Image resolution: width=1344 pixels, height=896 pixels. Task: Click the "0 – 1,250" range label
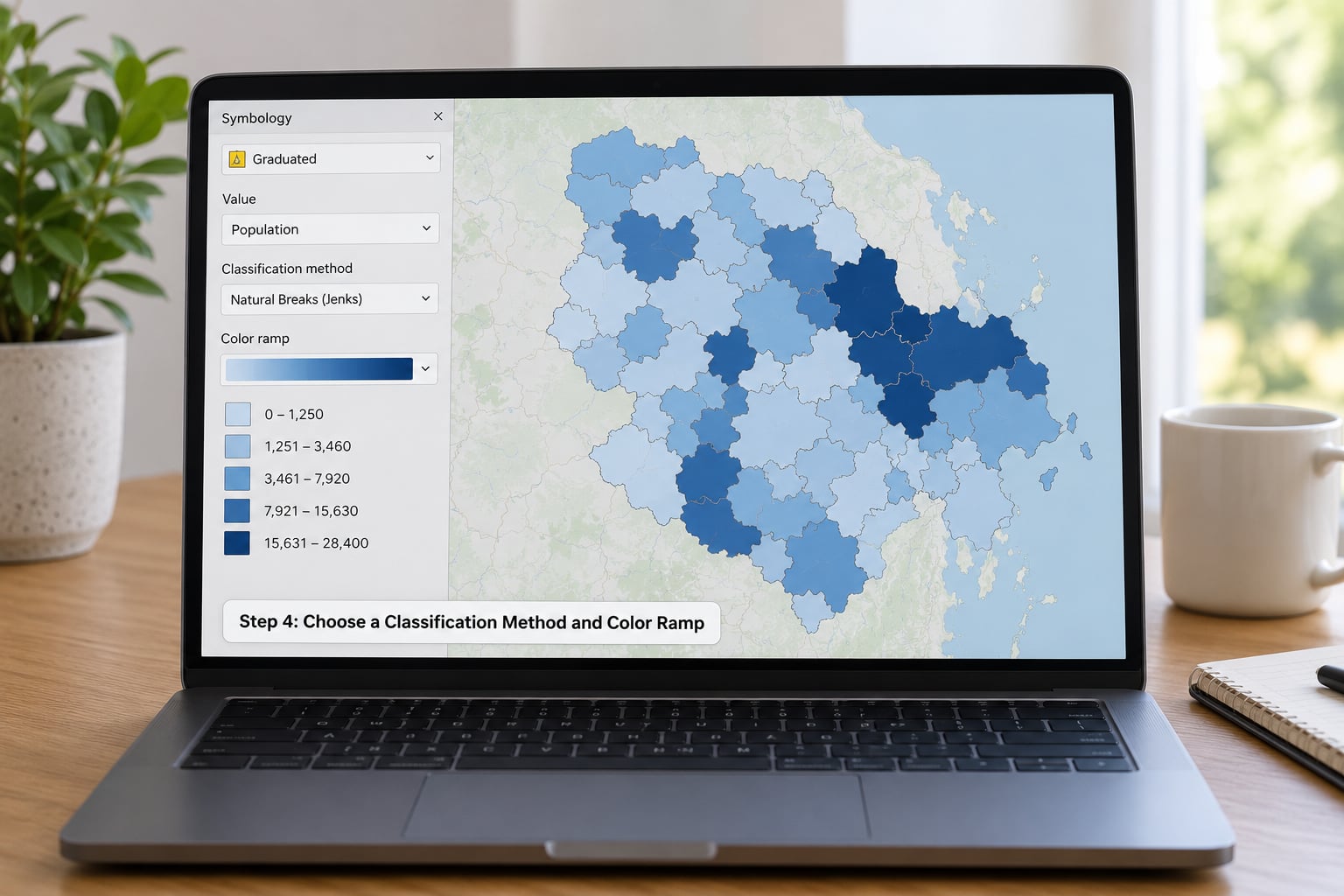pos(294,415)
